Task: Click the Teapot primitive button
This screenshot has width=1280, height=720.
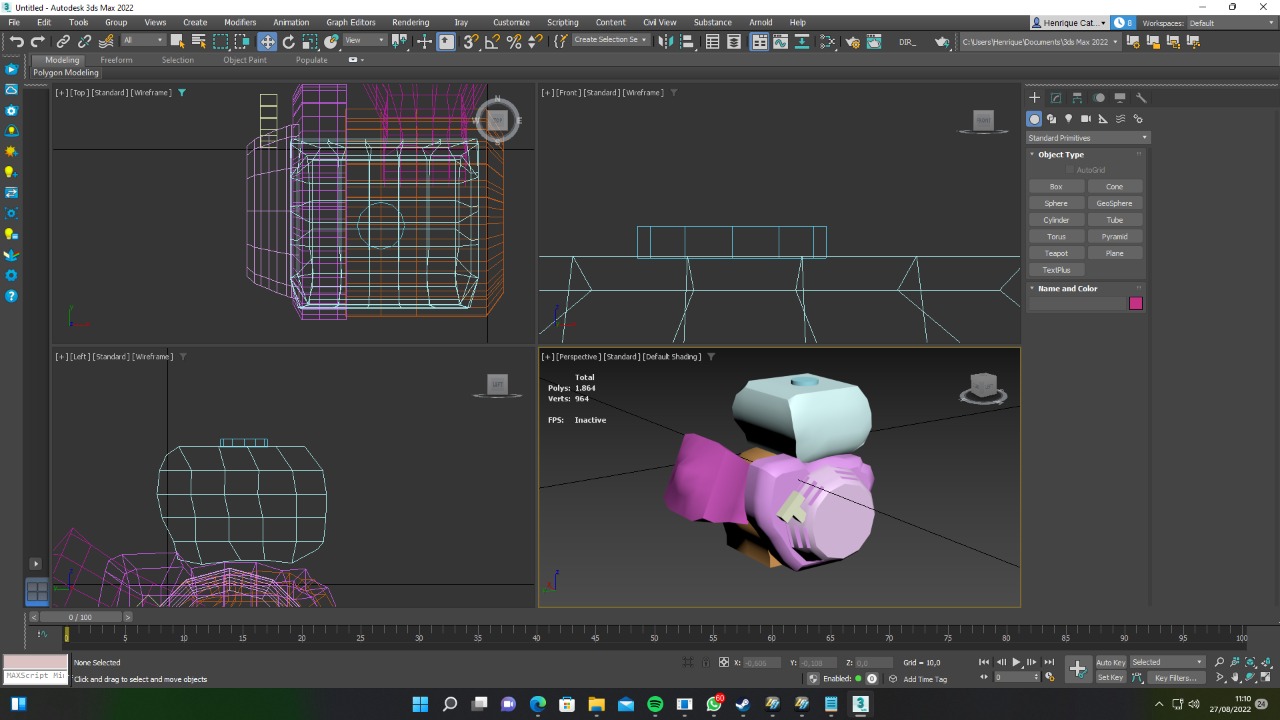Action: pyautogui.click(x=1056, y=253)
